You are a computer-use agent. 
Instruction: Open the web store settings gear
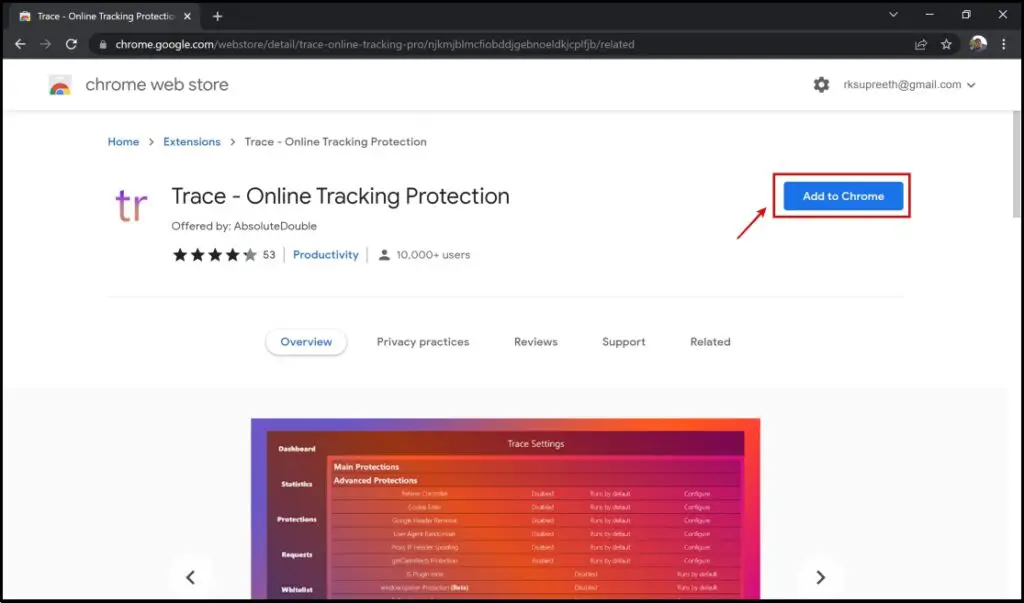tap(821, 84)
